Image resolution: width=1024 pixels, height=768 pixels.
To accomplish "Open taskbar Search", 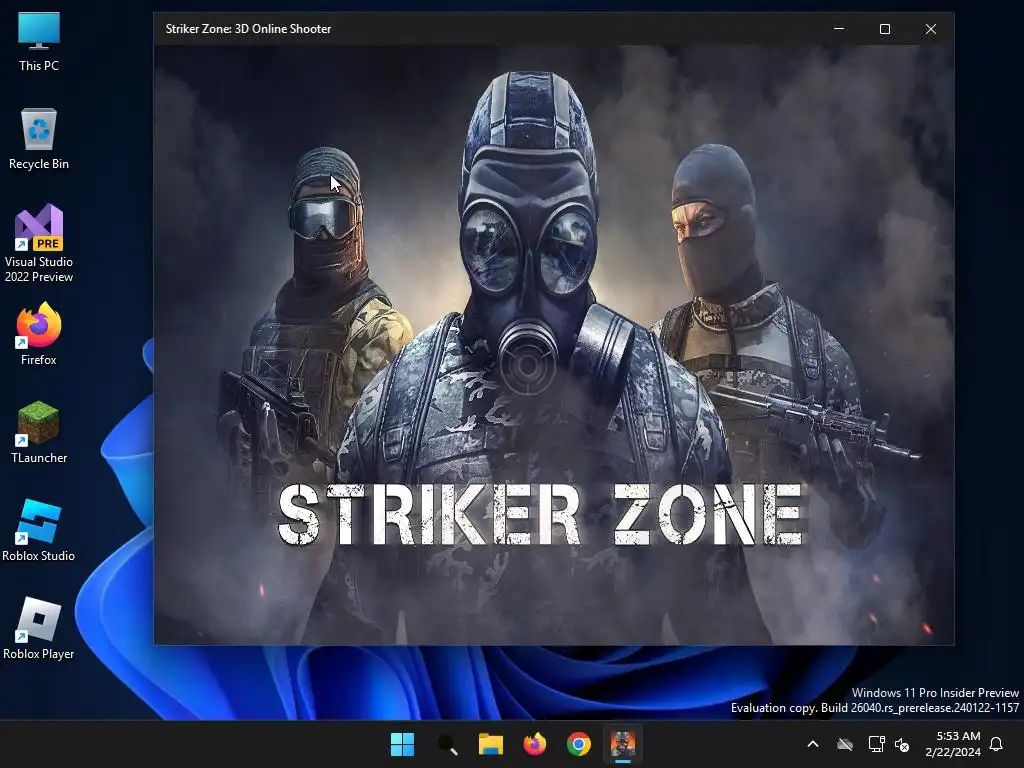I will [447, 744].
